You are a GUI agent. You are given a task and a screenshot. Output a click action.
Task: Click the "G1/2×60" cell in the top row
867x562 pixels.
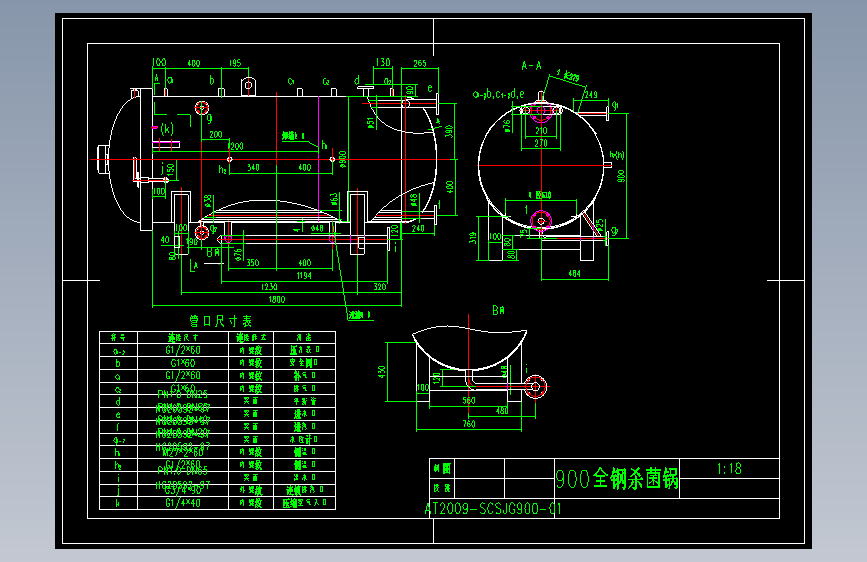coord(183,350)
